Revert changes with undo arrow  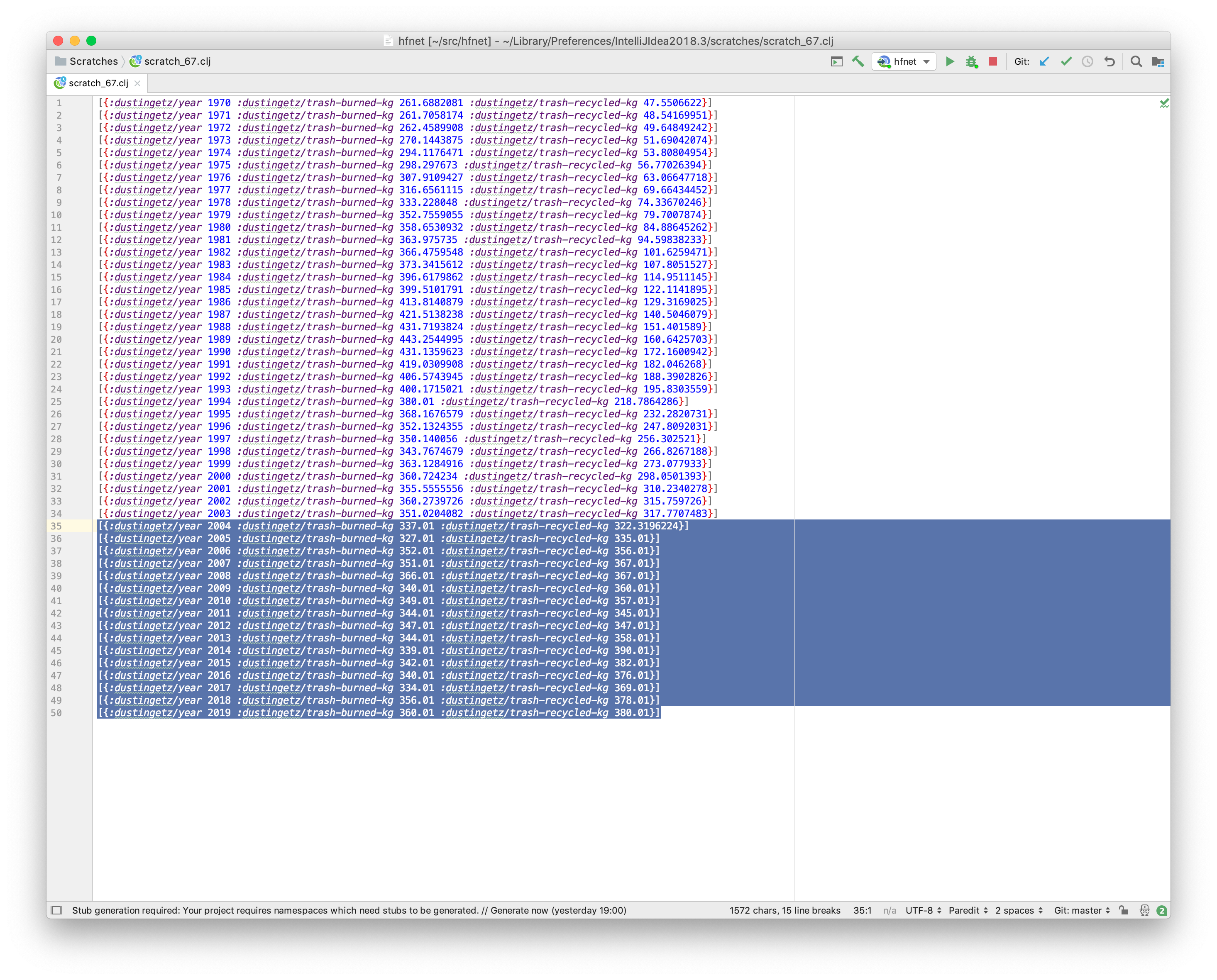(x=1109, y=61)
